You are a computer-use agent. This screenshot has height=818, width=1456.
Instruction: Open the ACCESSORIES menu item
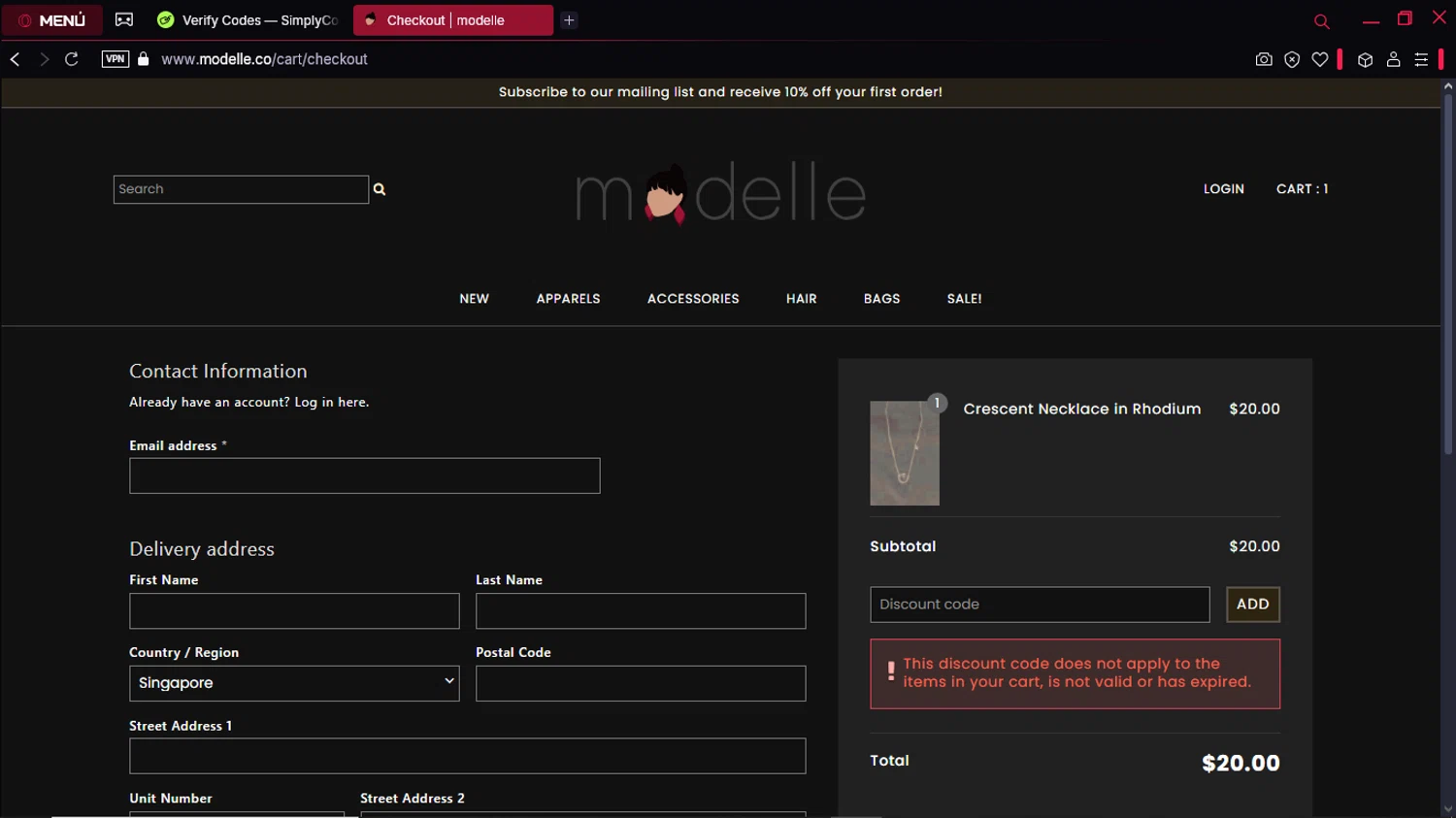pos(693,299)
